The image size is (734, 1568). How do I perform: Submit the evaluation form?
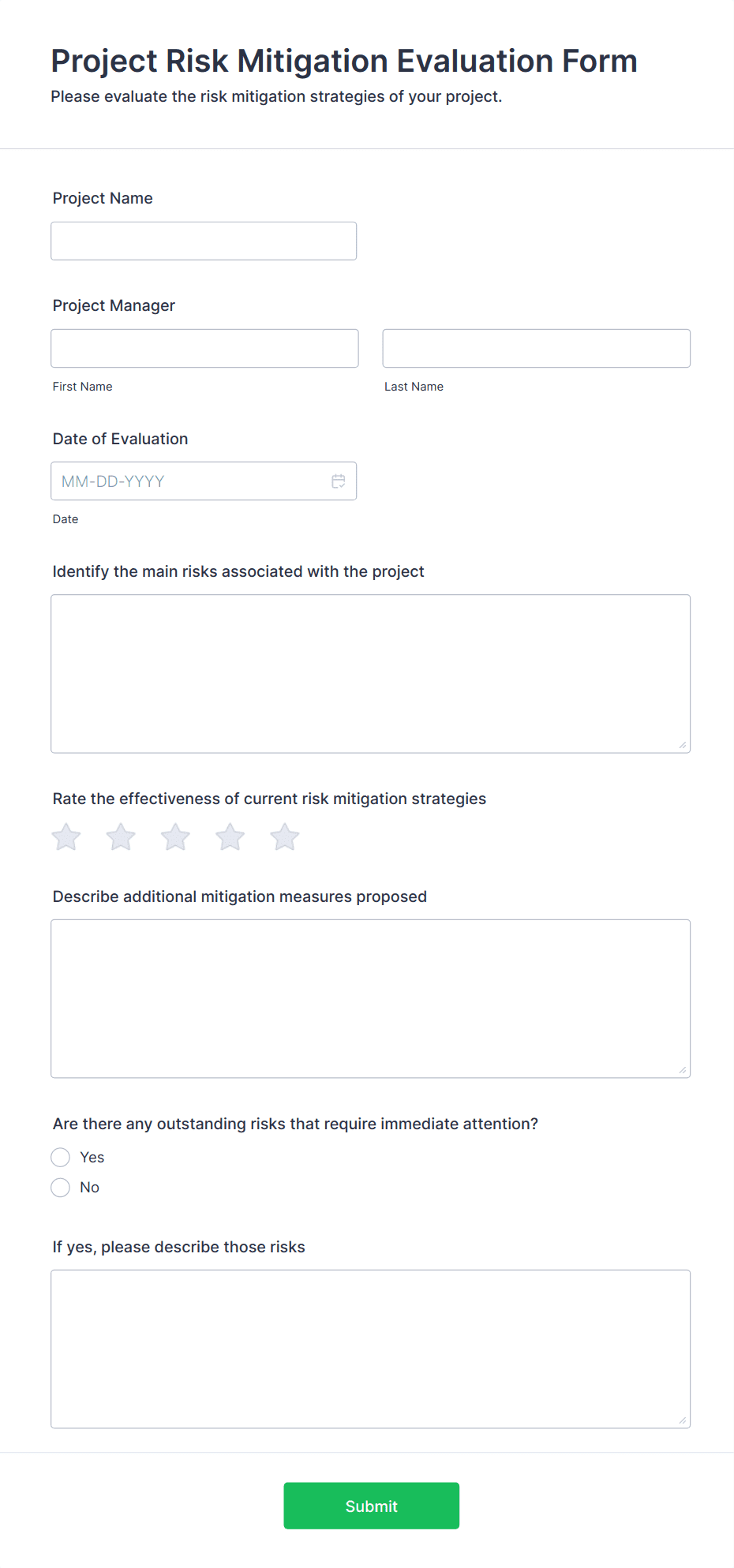coord(371,1506)
